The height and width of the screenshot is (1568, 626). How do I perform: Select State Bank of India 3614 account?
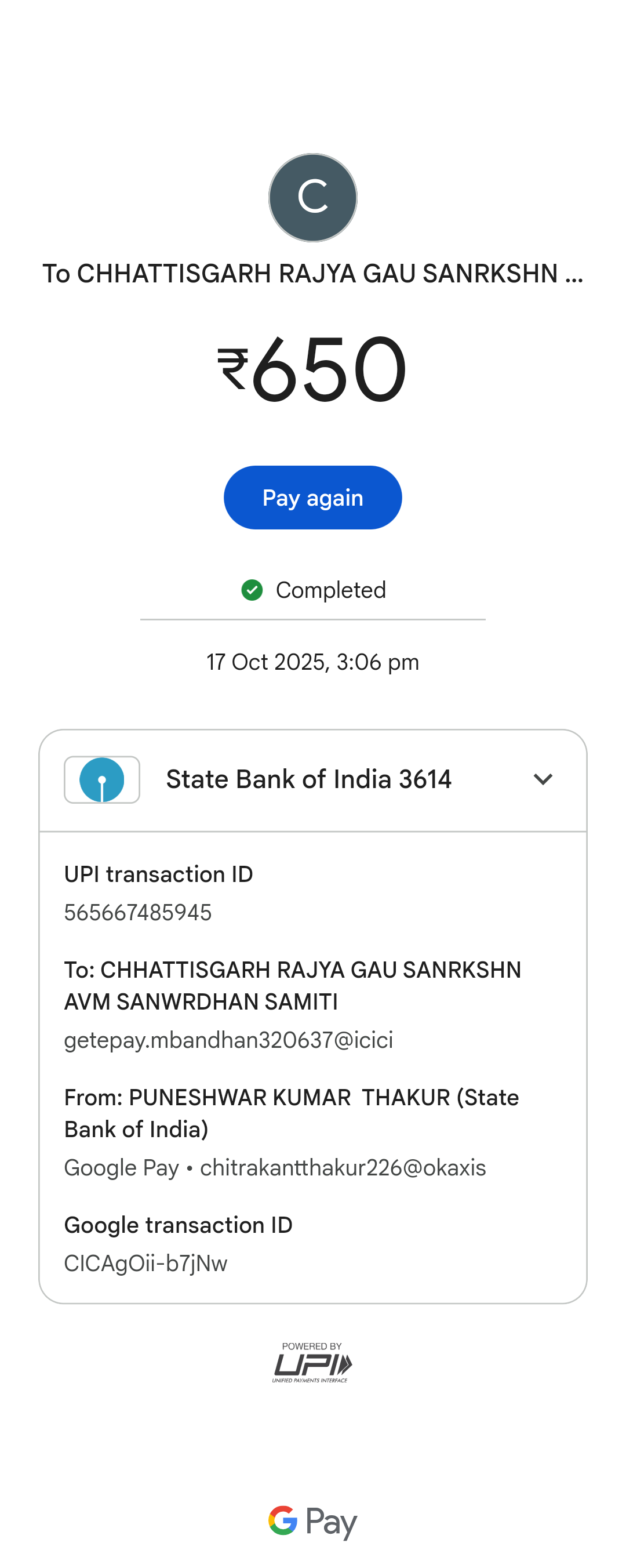(308, 779)
